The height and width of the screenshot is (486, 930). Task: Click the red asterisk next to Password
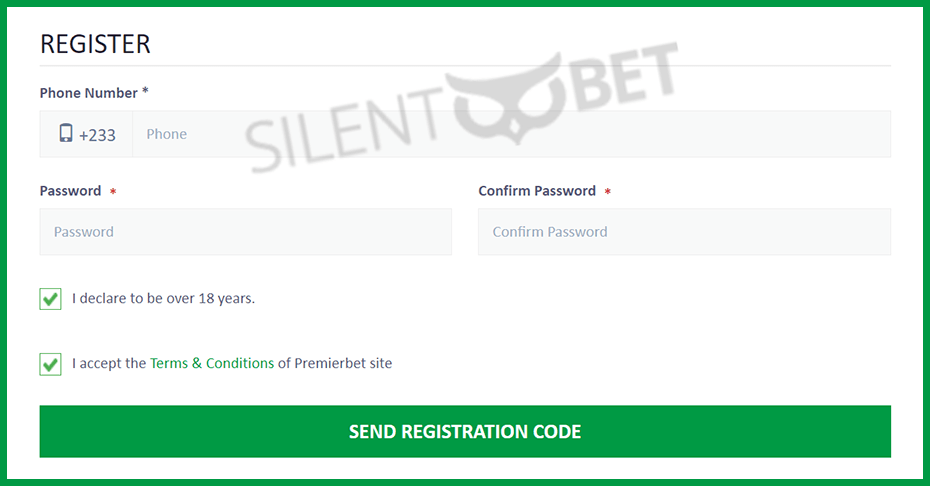click(x=113, y=191)
